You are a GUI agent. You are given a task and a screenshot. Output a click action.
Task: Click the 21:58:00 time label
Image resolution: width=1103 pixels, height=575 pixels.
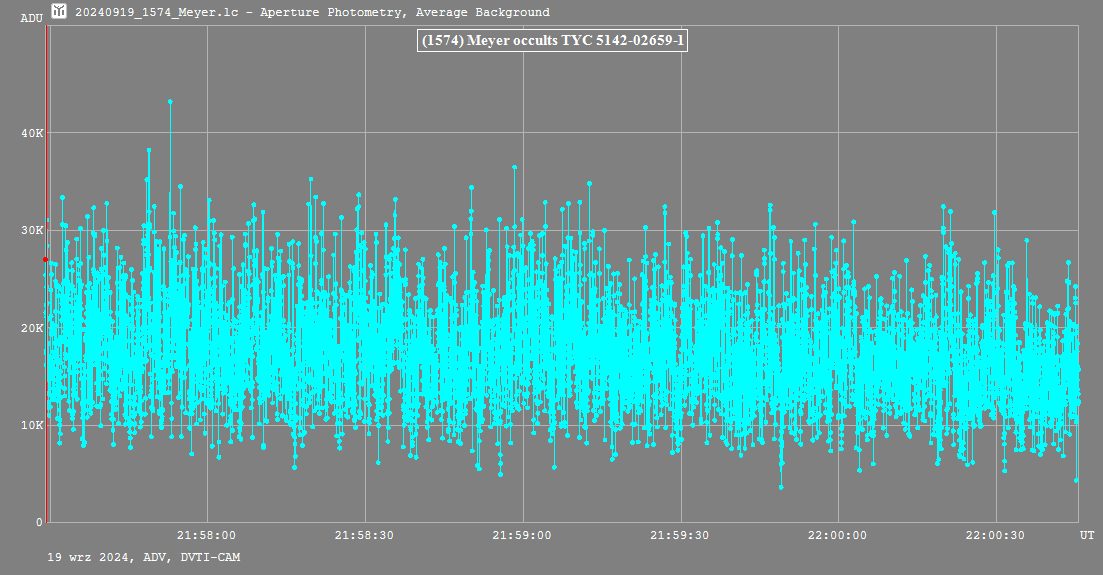tap(206, 536)
